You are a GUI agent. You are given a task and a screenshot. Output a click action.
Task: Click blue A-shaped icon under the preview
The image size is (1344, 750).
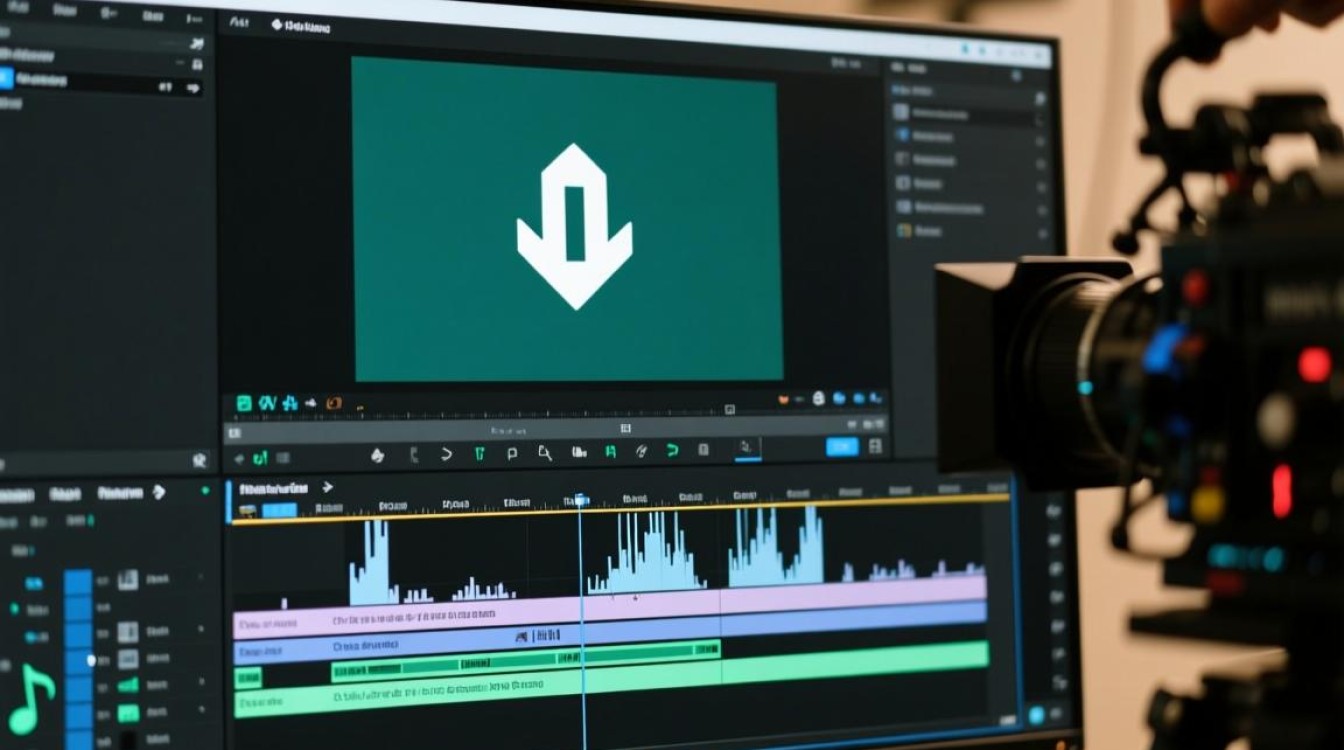pos(290,404)
